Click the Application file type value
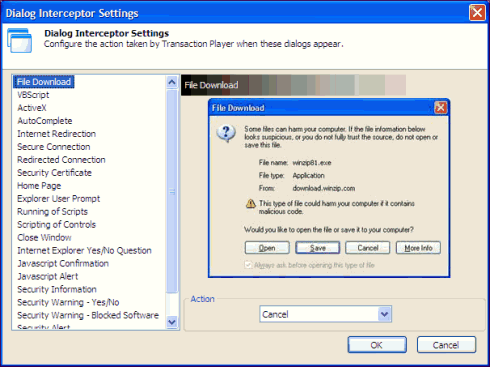This screenshot has height=367, width=490. pos(308,176)
